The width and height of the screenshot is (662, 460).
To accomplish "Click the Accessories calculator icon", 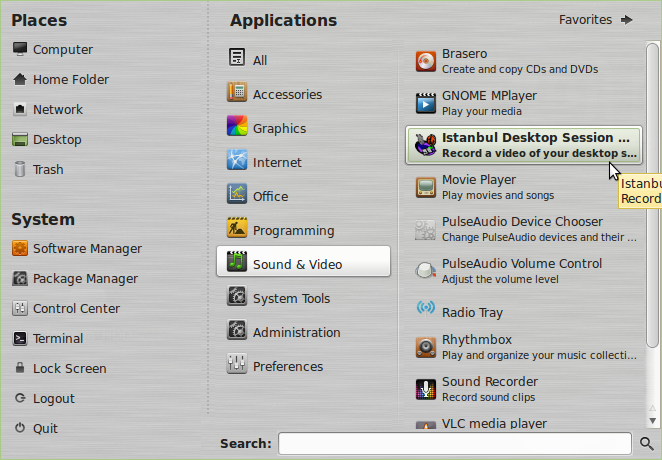I will (237, 92).
